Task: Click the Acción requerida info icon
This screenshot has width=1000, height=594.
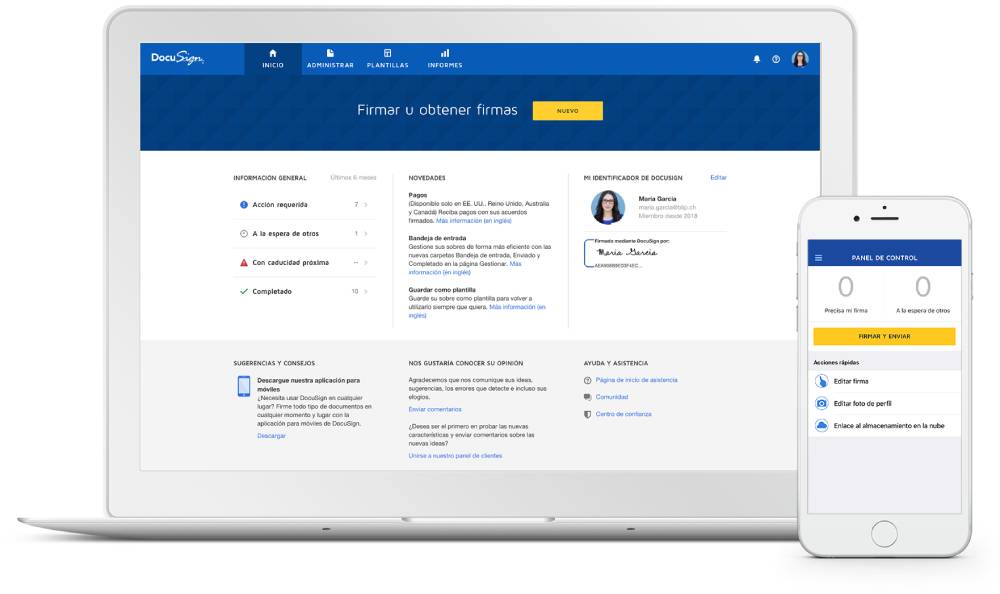Action: point(243,204)
